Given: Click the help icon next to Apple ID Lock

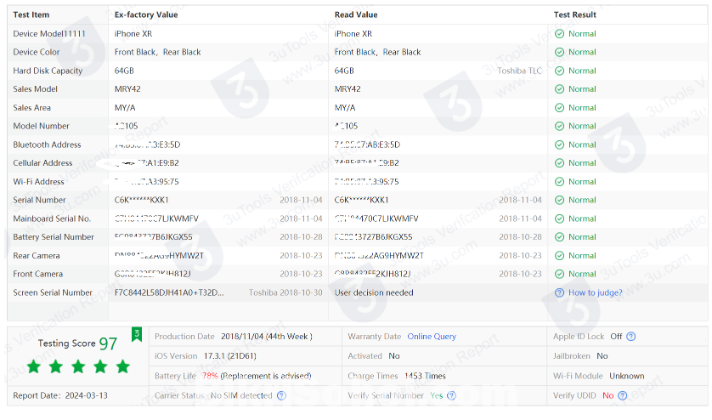Looking at the screenshot, I should pyautogui.click(x=631, y=336).
